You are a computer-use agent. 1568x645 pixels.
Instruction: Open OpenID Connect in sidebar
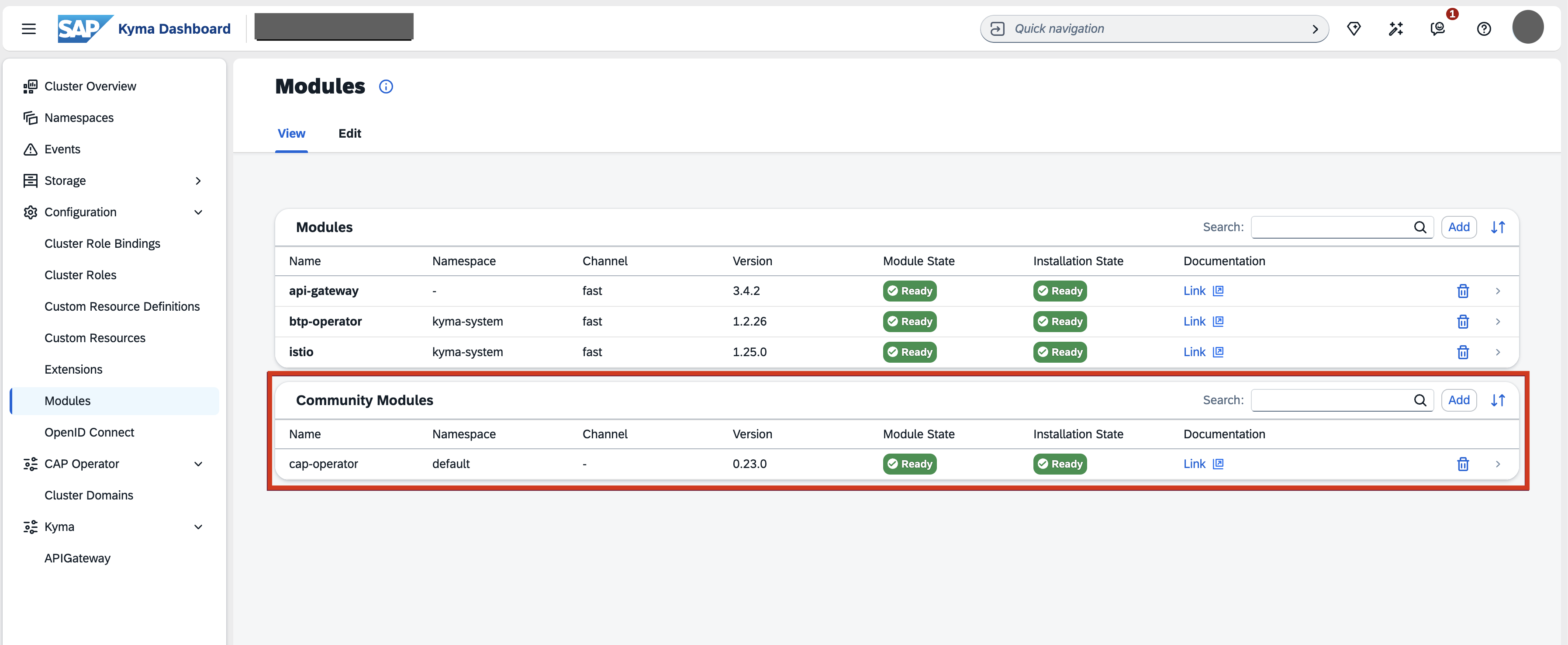point(90,433)
